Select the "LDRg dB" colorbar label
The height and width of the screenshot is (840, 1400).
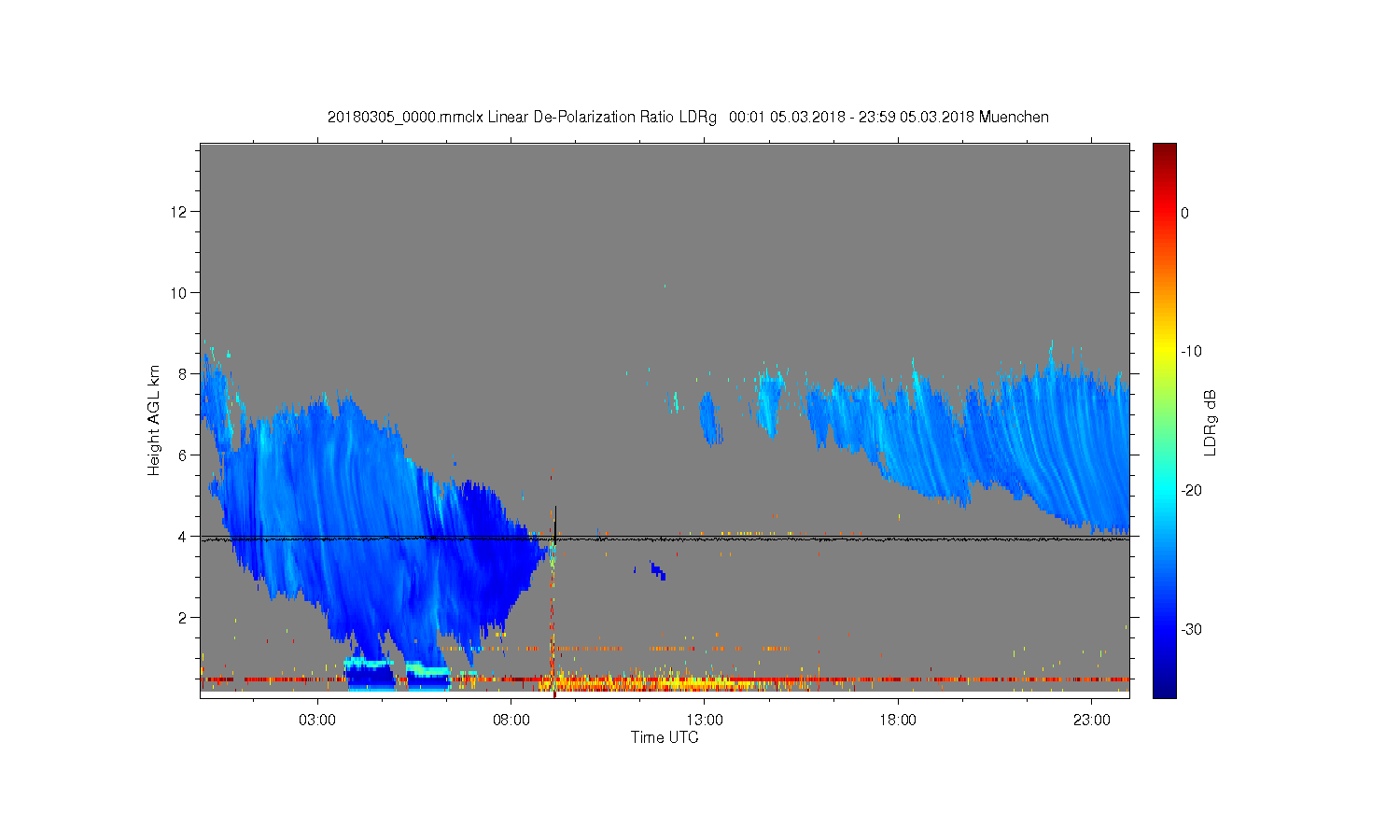(1211, 422)
